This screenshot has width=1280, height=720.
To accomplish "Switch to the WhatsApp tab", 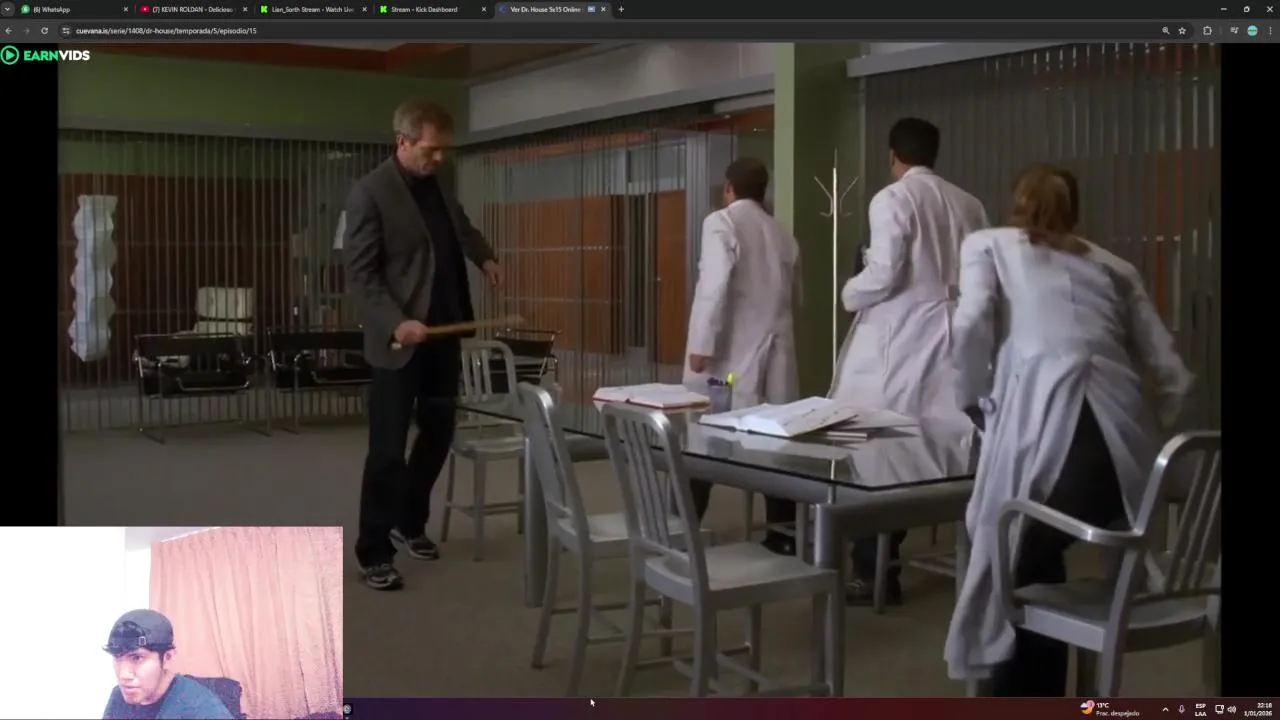I will [x=75, y=9].
